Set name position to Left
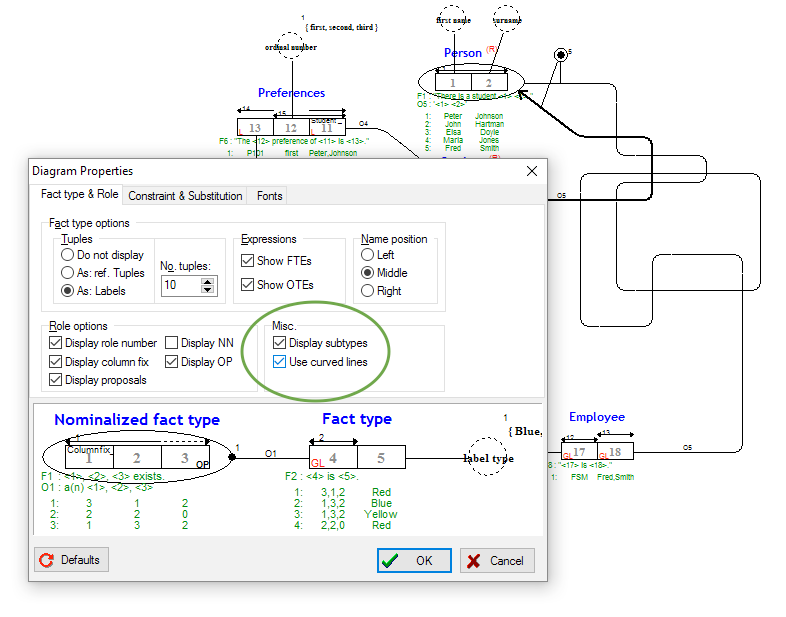Screen dimensions: 786x617 click(x=368, y=255)
